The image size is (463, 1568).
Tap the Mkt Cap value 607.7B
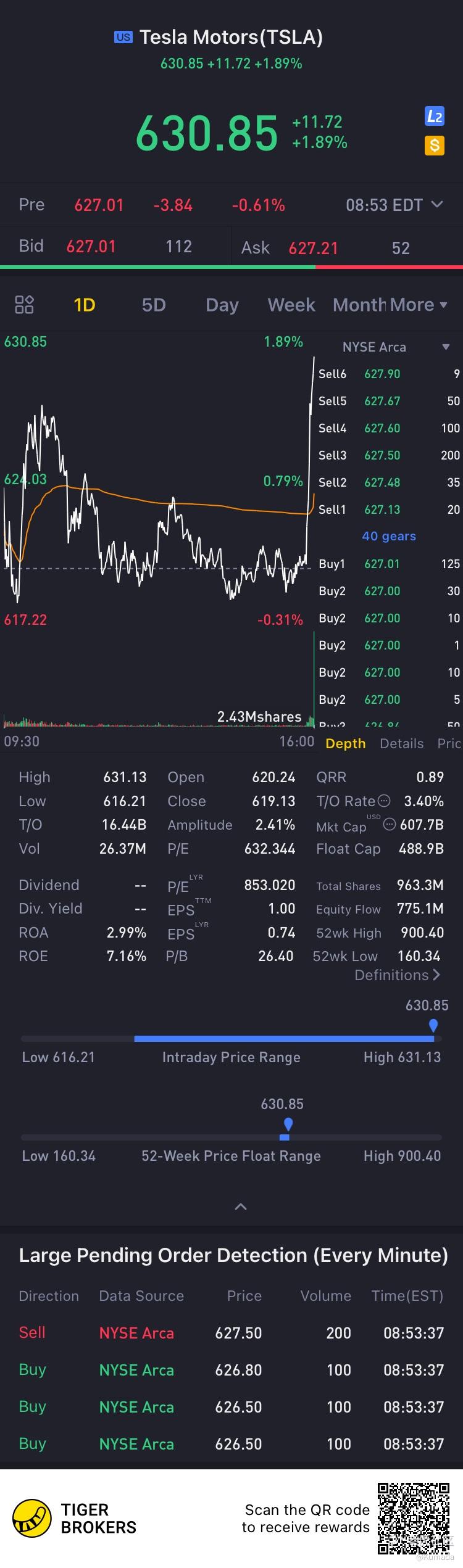[x=422, y=825]
